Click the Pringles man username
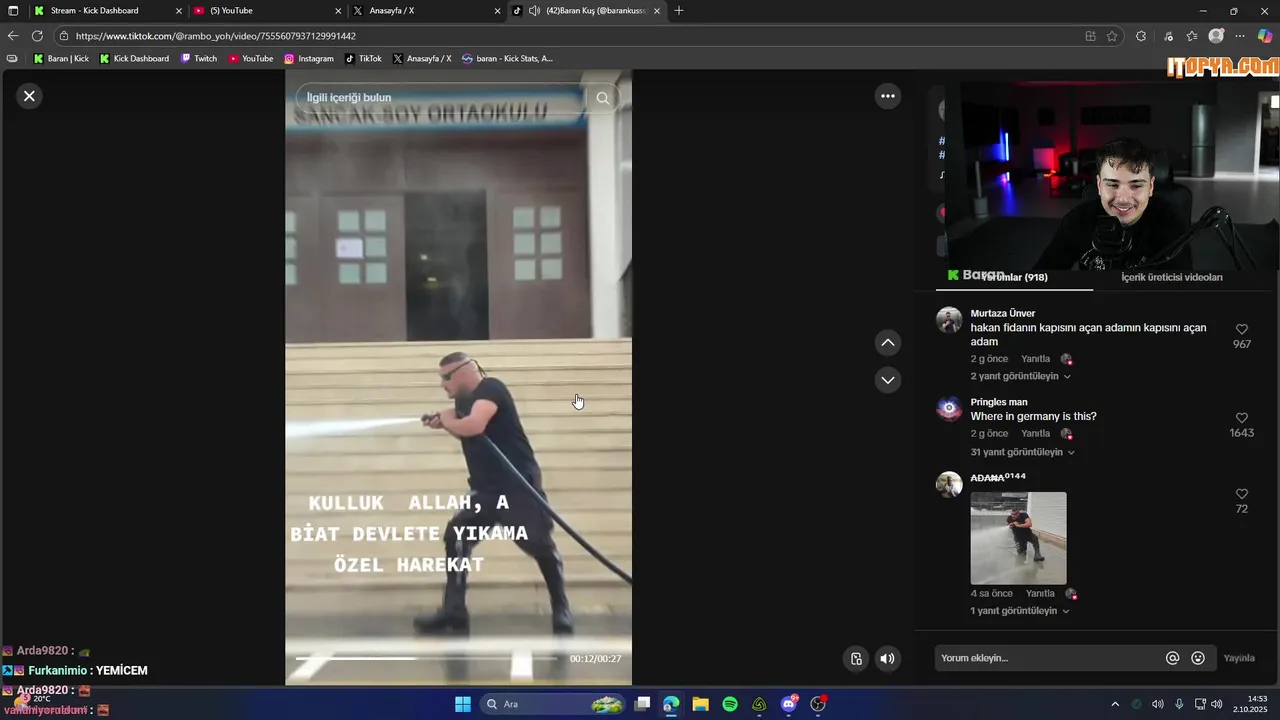This screenshot has width=1280, height=720. click(998, 402)
